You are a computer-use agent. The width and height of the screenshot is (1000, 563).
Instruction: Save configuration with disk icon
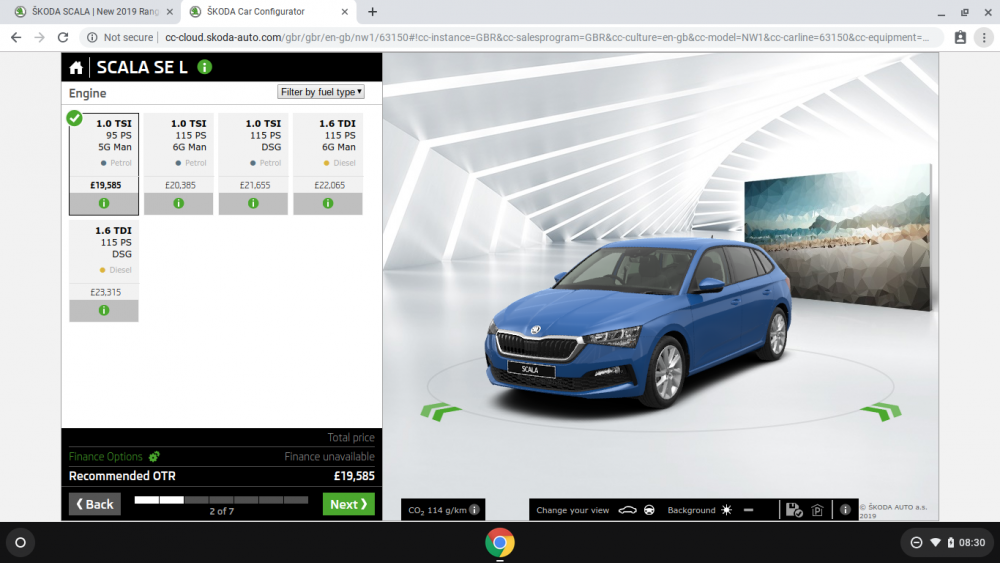pyautogui.click(x=794, y=510)
